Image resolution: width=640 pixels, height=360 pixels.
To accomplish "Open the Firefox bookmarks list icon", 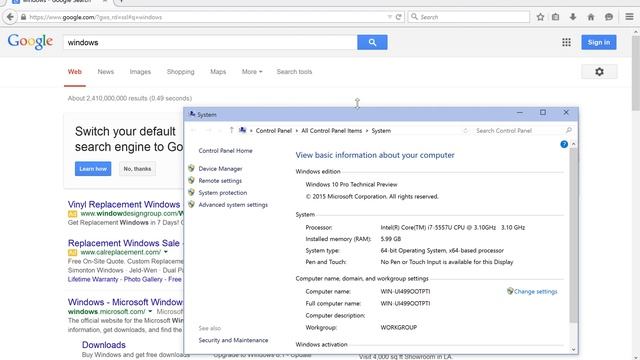I will [556, 17].
